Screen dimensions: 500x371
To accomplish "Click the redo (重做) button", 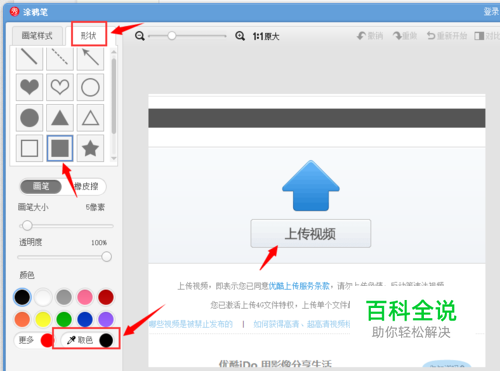I will pos(405,36).
